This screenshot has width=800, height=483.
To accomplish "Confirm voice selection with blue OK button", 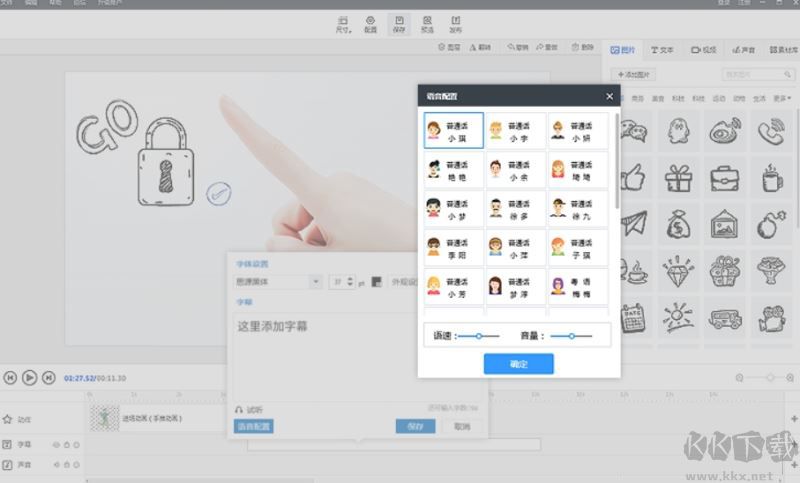I will click(x=518, y=364).
